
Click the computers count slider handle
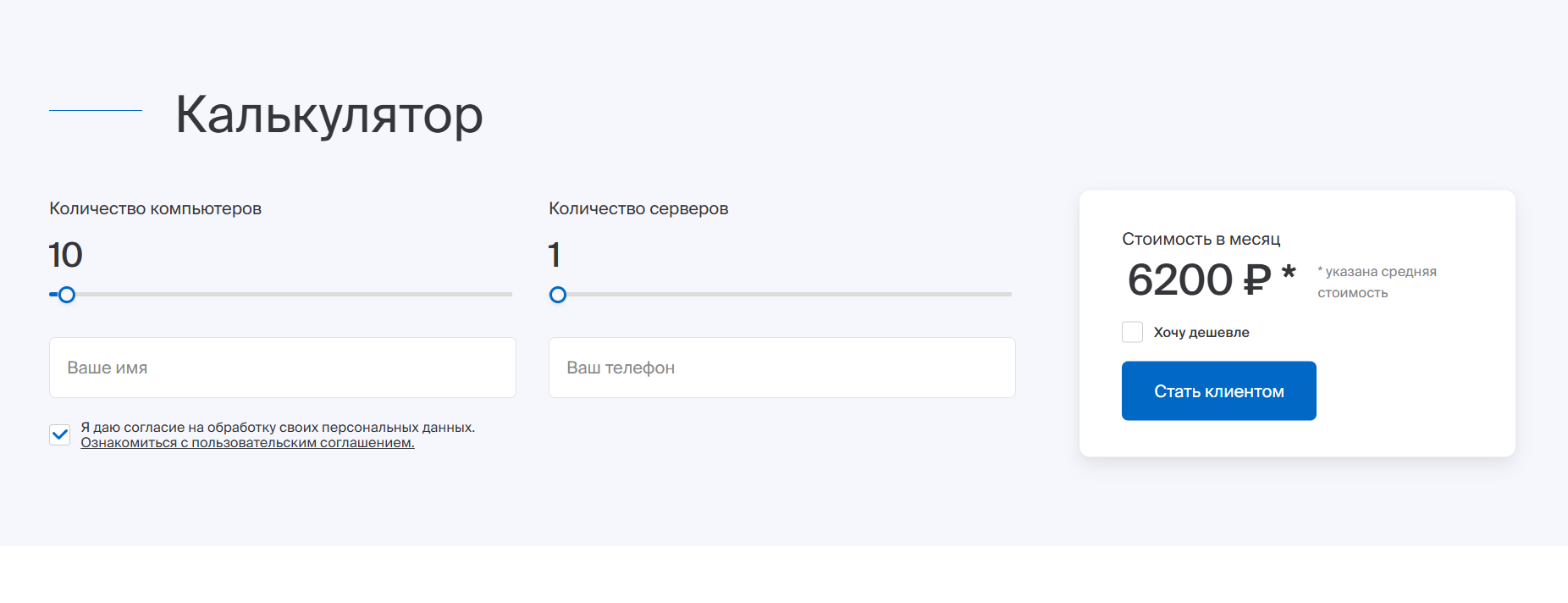tap(67, 295)
